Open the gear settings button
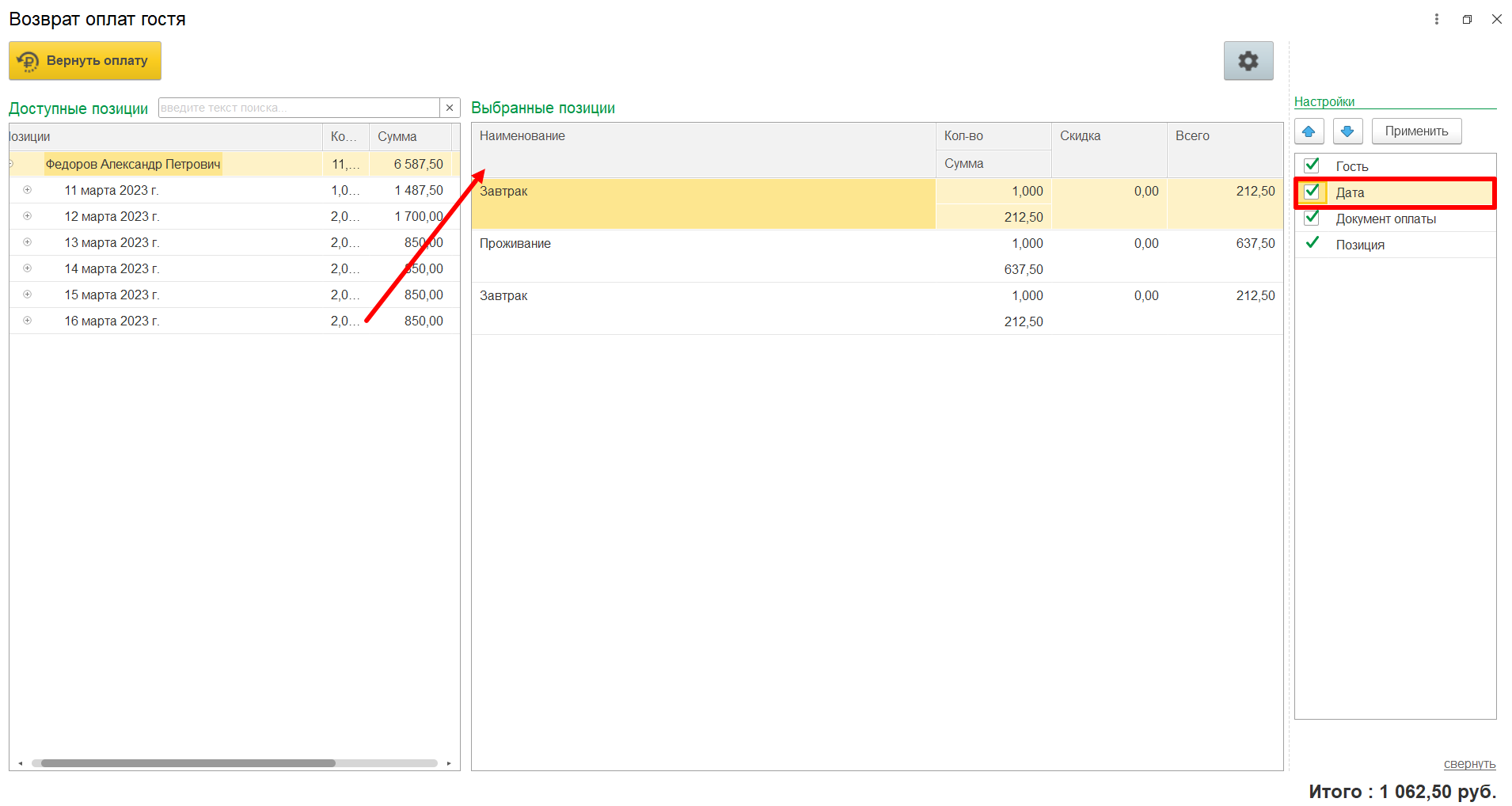This screenshot has height=806, width=1512. 1248,61
